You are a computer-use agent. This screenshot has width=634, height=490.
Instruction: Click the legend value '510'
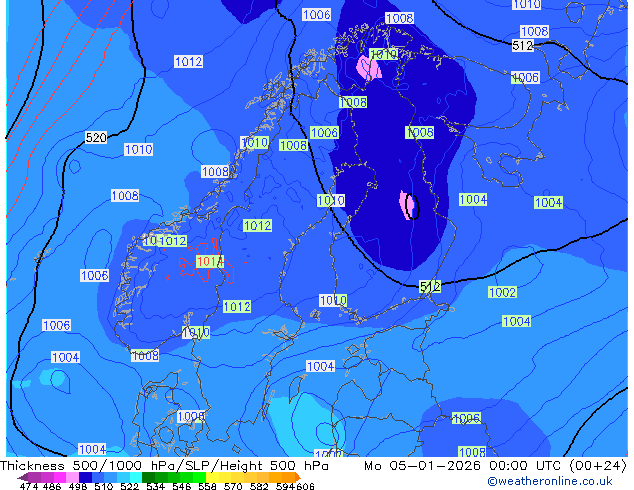click(104, 486)
